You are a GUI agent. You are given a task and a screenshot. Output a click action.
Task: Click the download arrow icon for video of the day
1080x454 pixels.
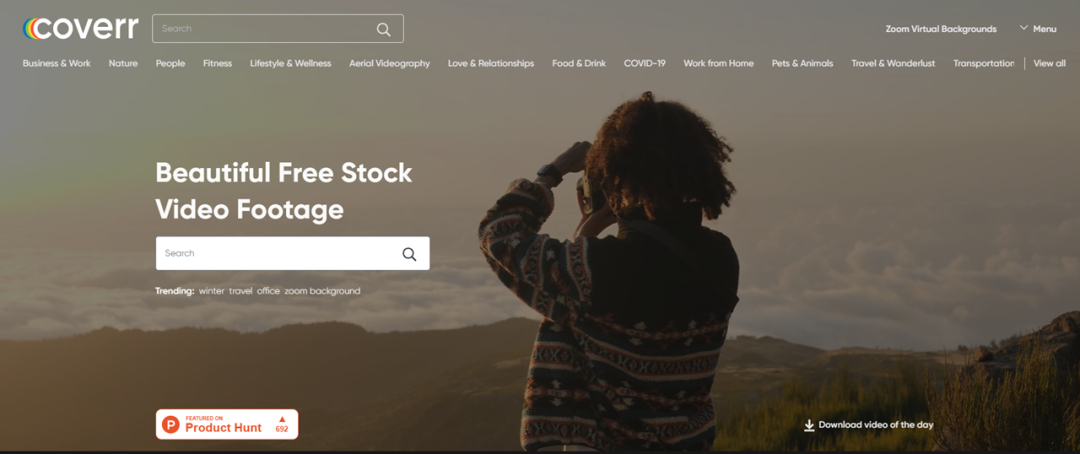coord(809,425)
